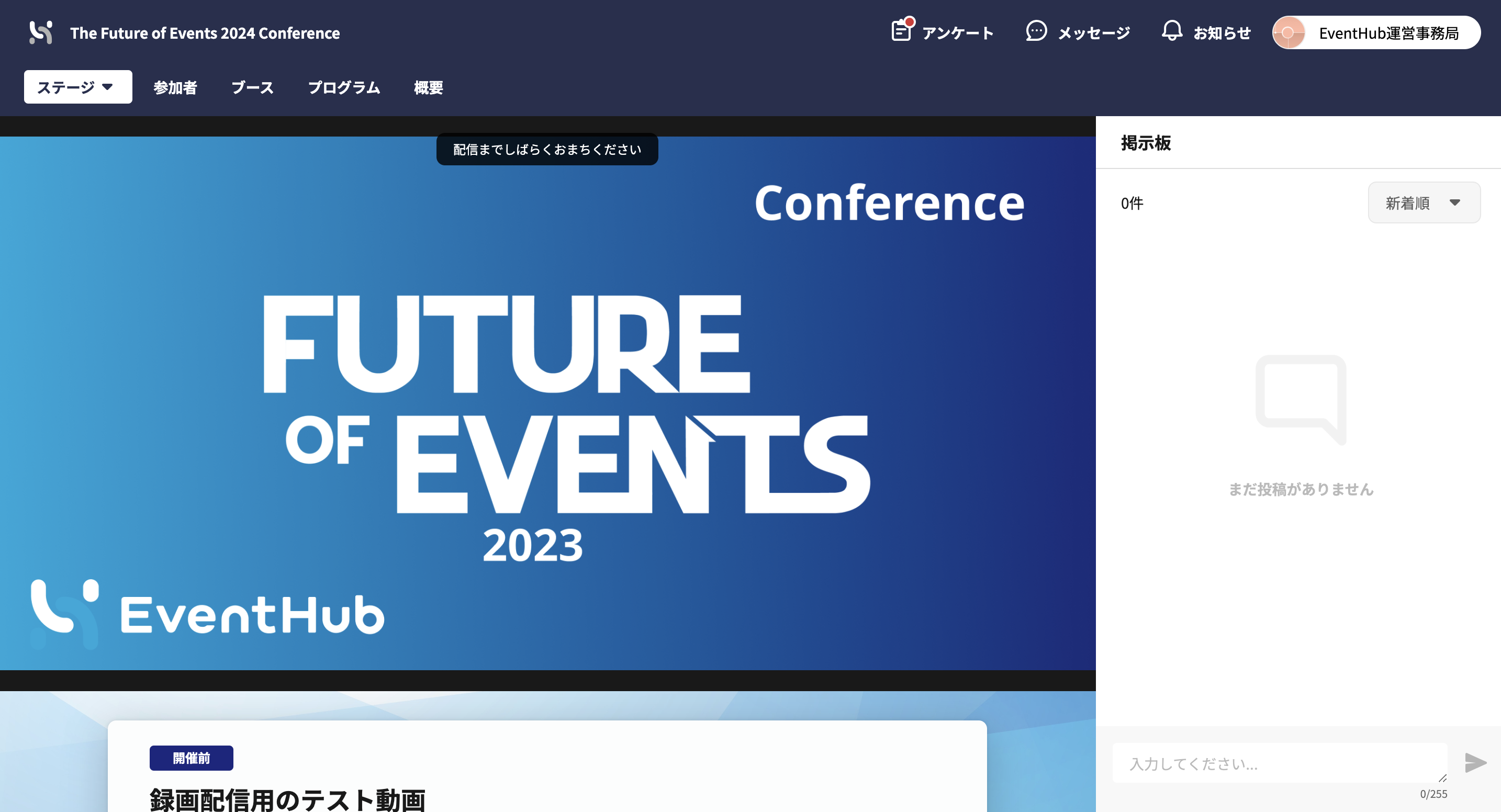Click the 0/255 character counter
1501x812 pixels.
tap(1433, 794)
